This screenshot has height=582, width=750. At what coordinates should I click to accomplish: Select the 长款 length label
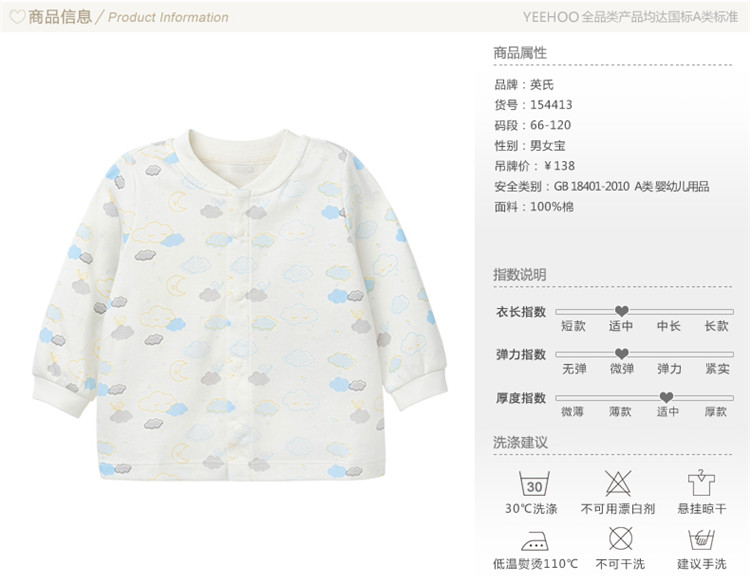coord(716,326)
